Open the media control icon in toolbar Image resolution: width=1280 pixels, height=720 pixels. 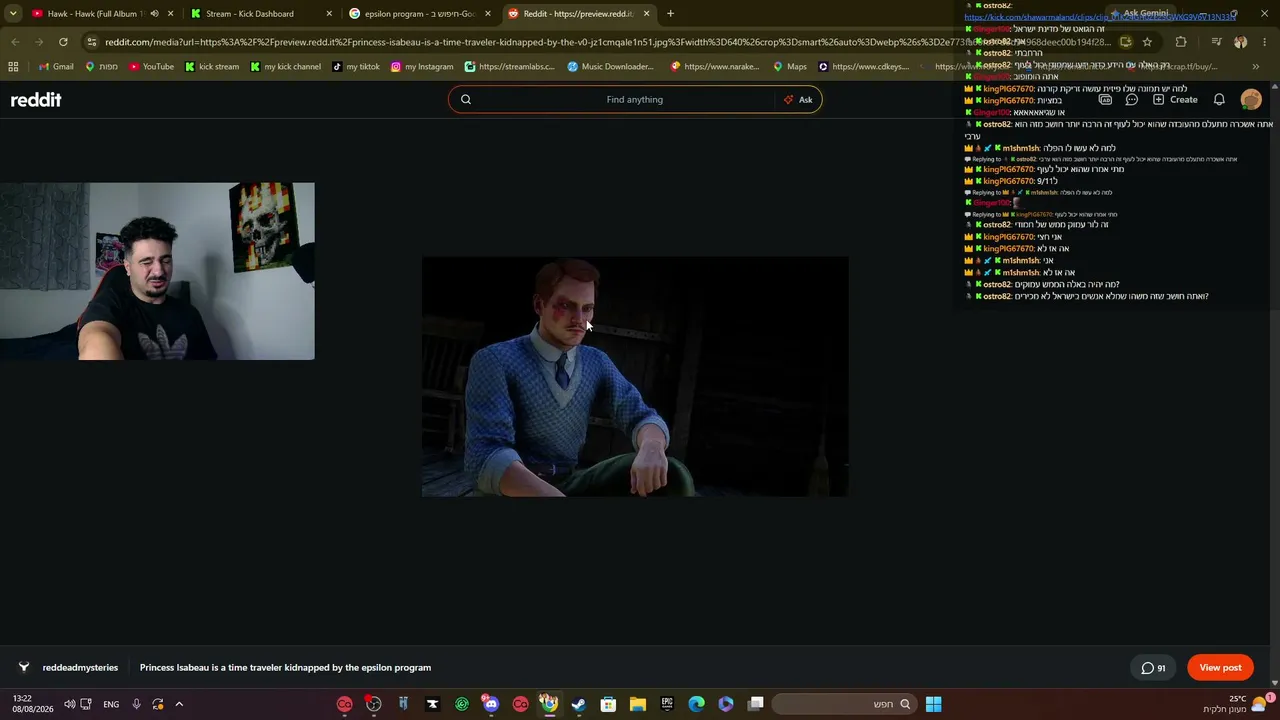point(1216,42)
